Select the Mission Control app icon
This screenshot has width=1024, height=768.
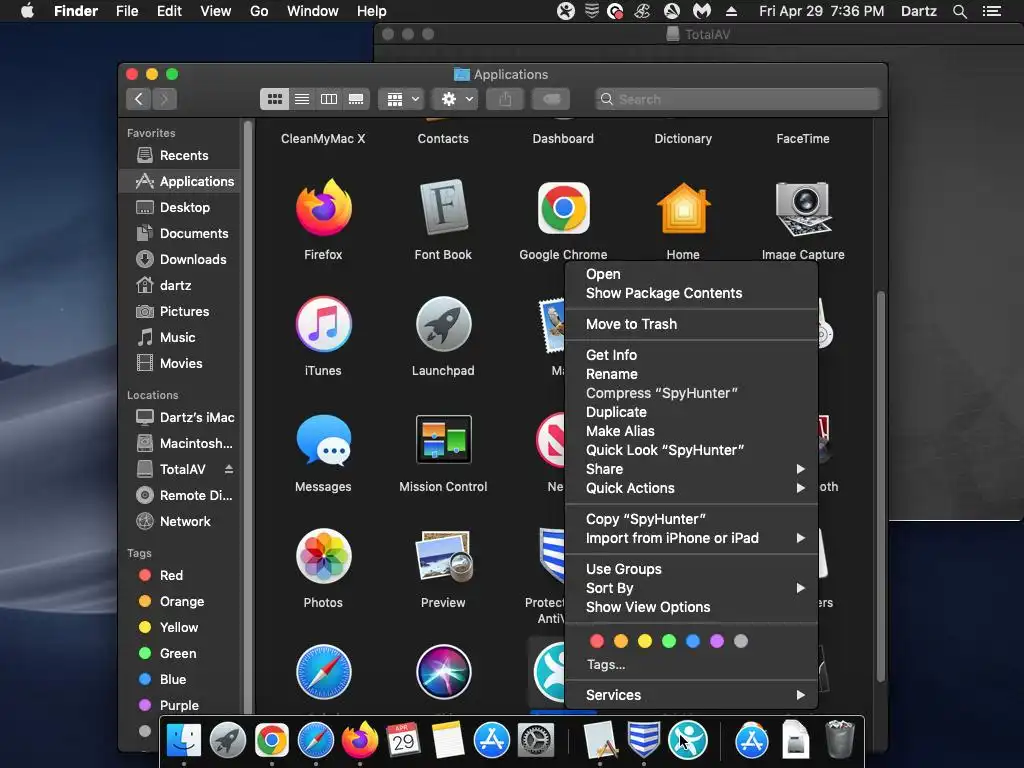coord(443,439)
